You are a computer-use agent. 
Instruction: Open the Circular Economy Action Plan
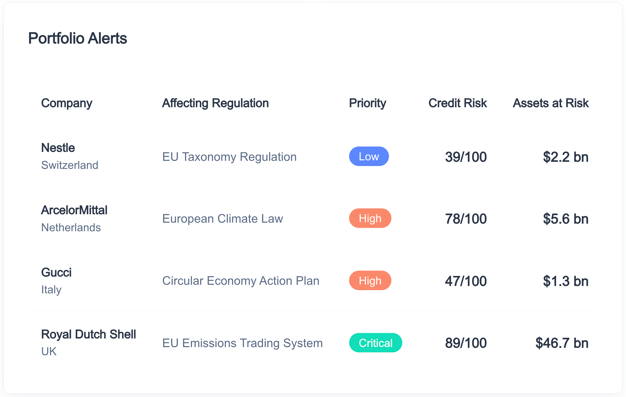(241, 281)
